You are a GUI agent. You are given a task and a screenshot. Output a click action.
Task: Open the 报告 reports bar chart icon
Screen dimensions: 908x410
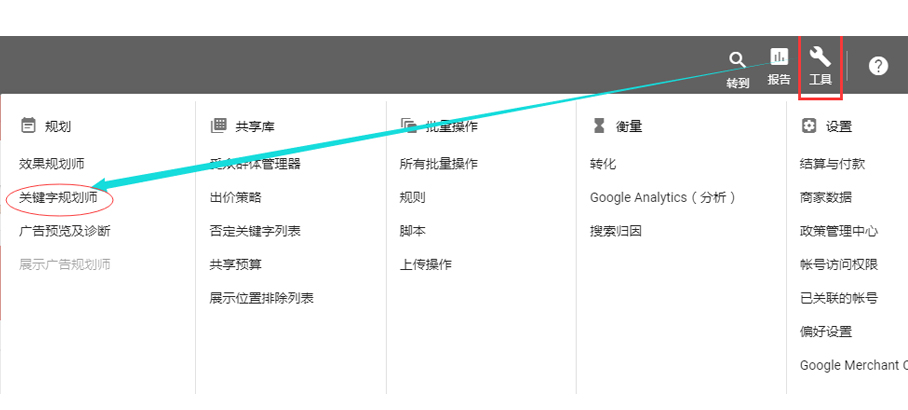[x=779, y=57]
